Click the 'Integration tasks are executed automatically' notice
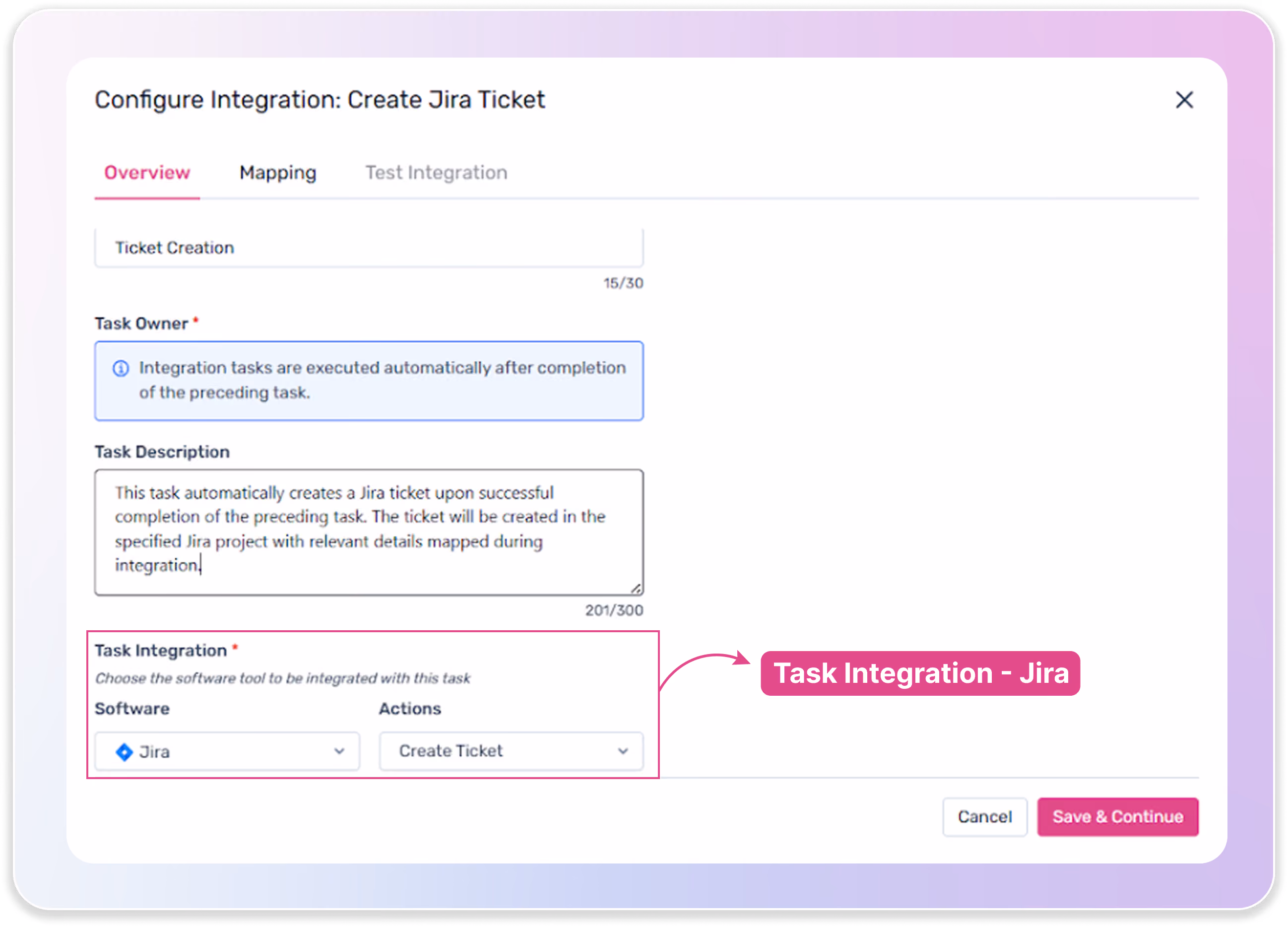The height and width of the screenshot is (927, 1288). click(x=369, y=381)
